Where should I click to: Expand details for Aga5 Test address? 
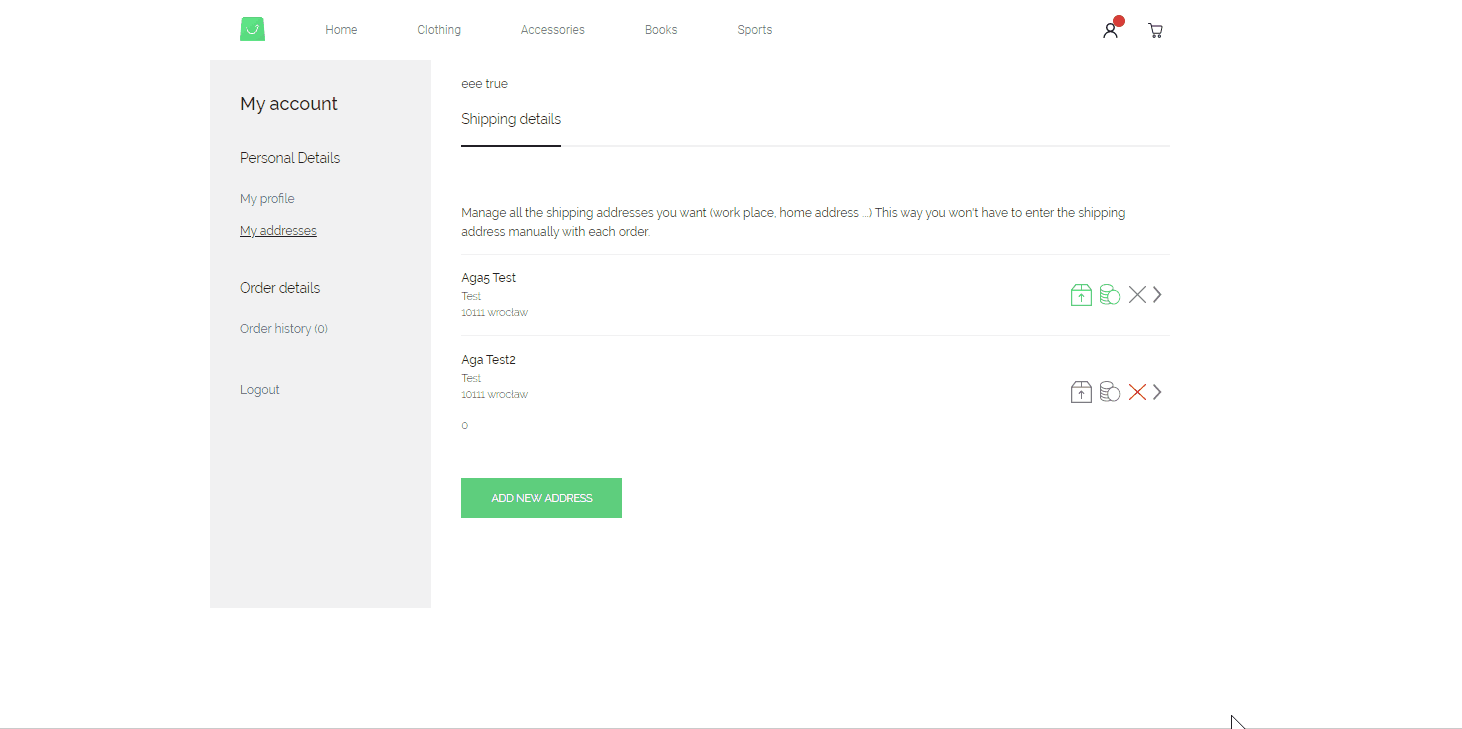[x=1157, y=294]
